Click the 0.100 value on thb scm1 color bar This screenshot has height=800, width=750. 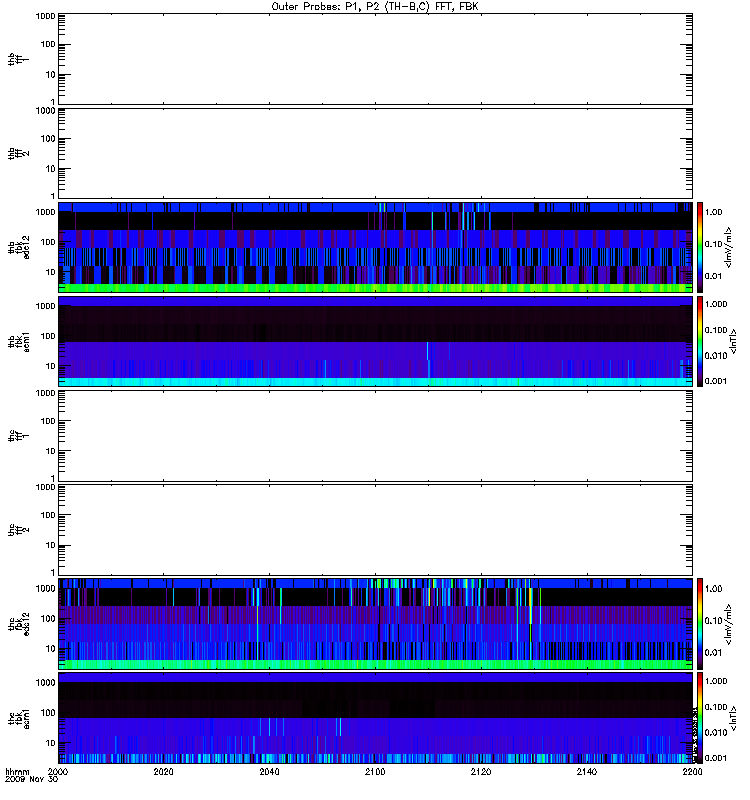[716, 330]
